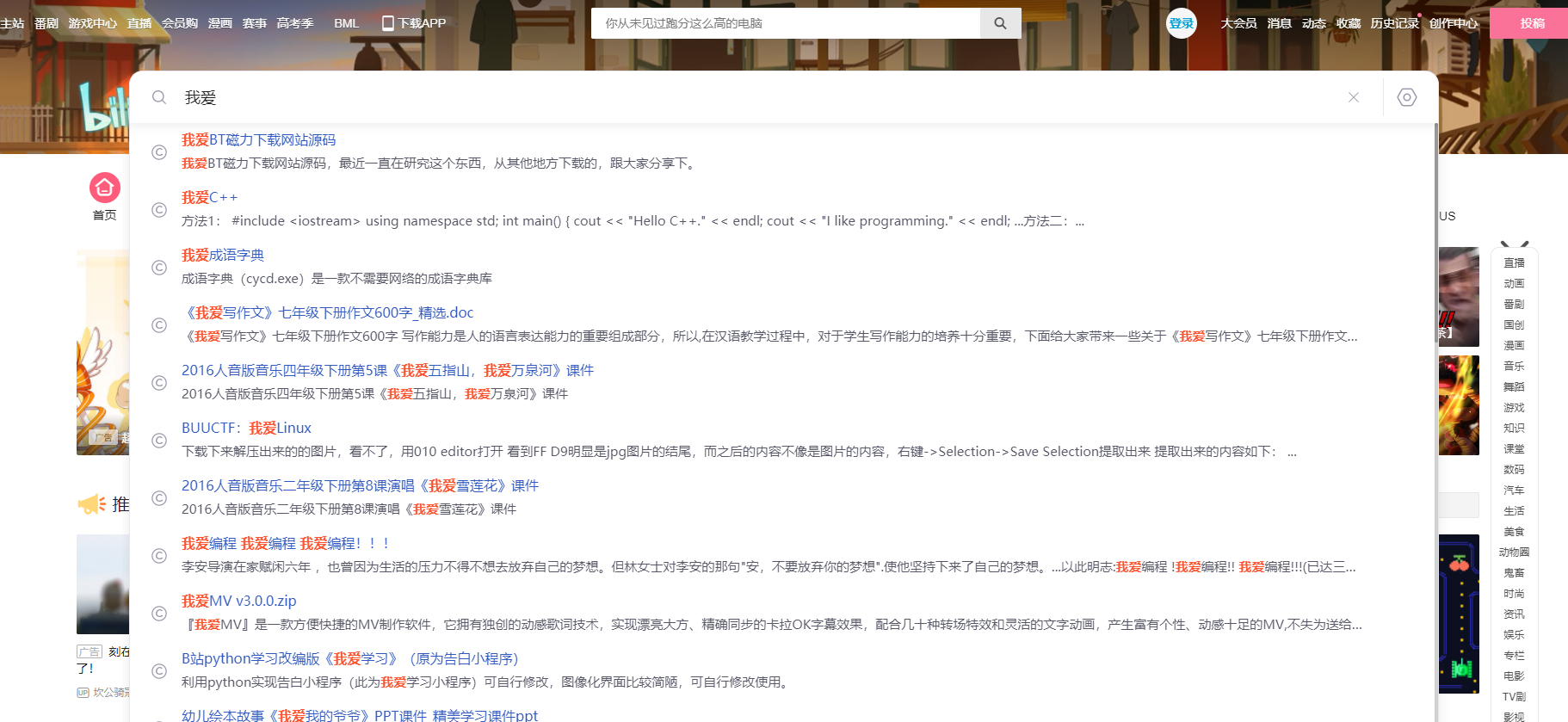Open 漫画 in top navigation
1568x722 pixels.
coord(220,23)
